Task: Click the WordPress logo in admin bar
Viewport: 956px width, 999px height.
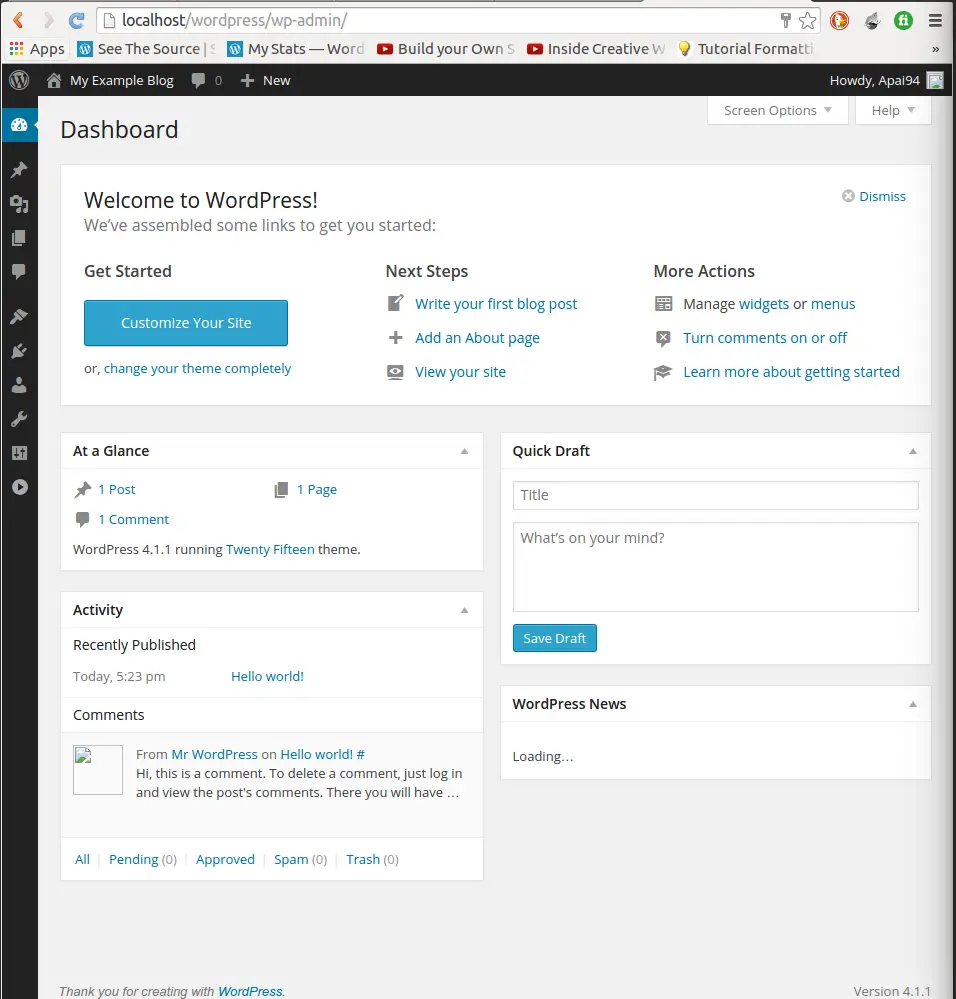Action: 19,80
